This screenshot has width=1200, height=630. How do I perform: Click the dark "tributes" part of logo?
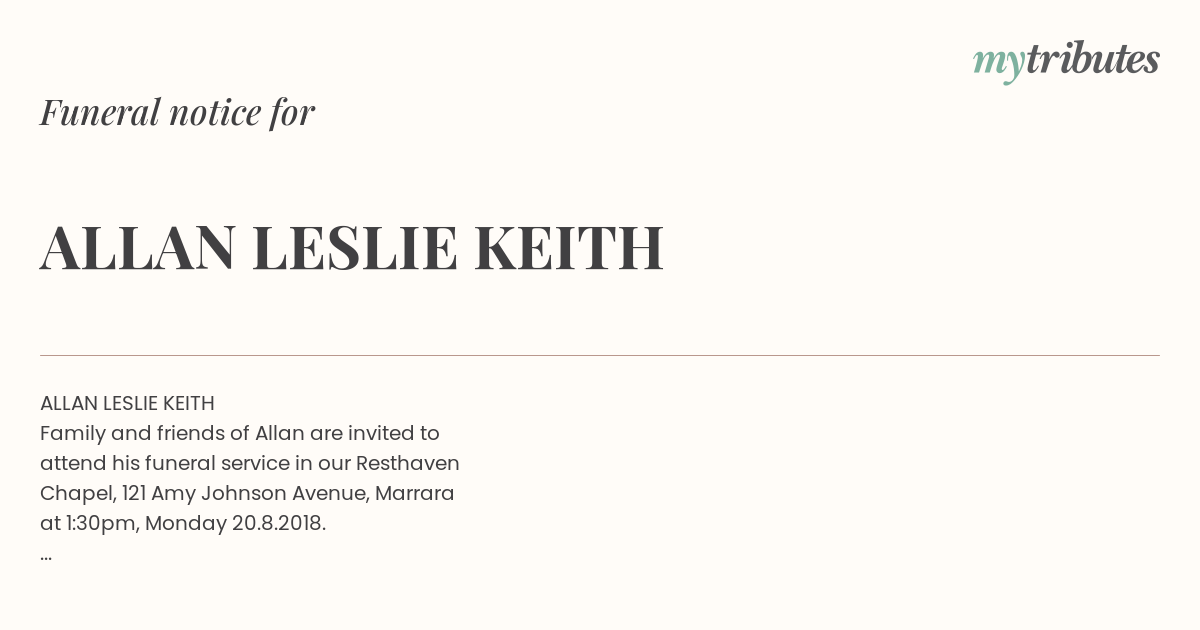click(1093, 59)
